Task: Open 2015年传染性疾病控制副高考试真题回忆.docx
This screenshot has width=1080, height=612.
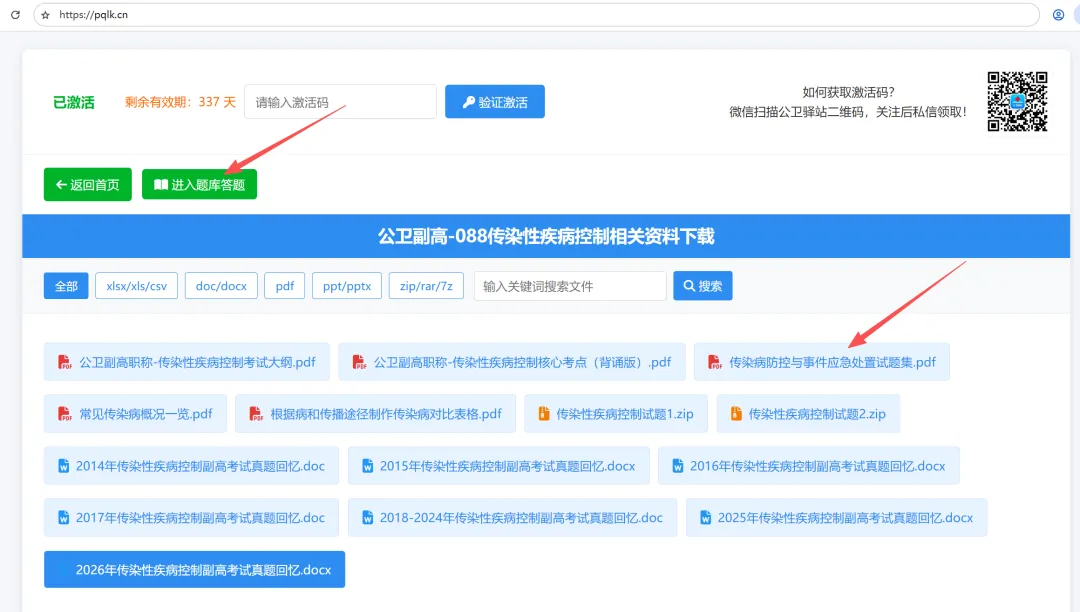Action: tap(499, 466)
